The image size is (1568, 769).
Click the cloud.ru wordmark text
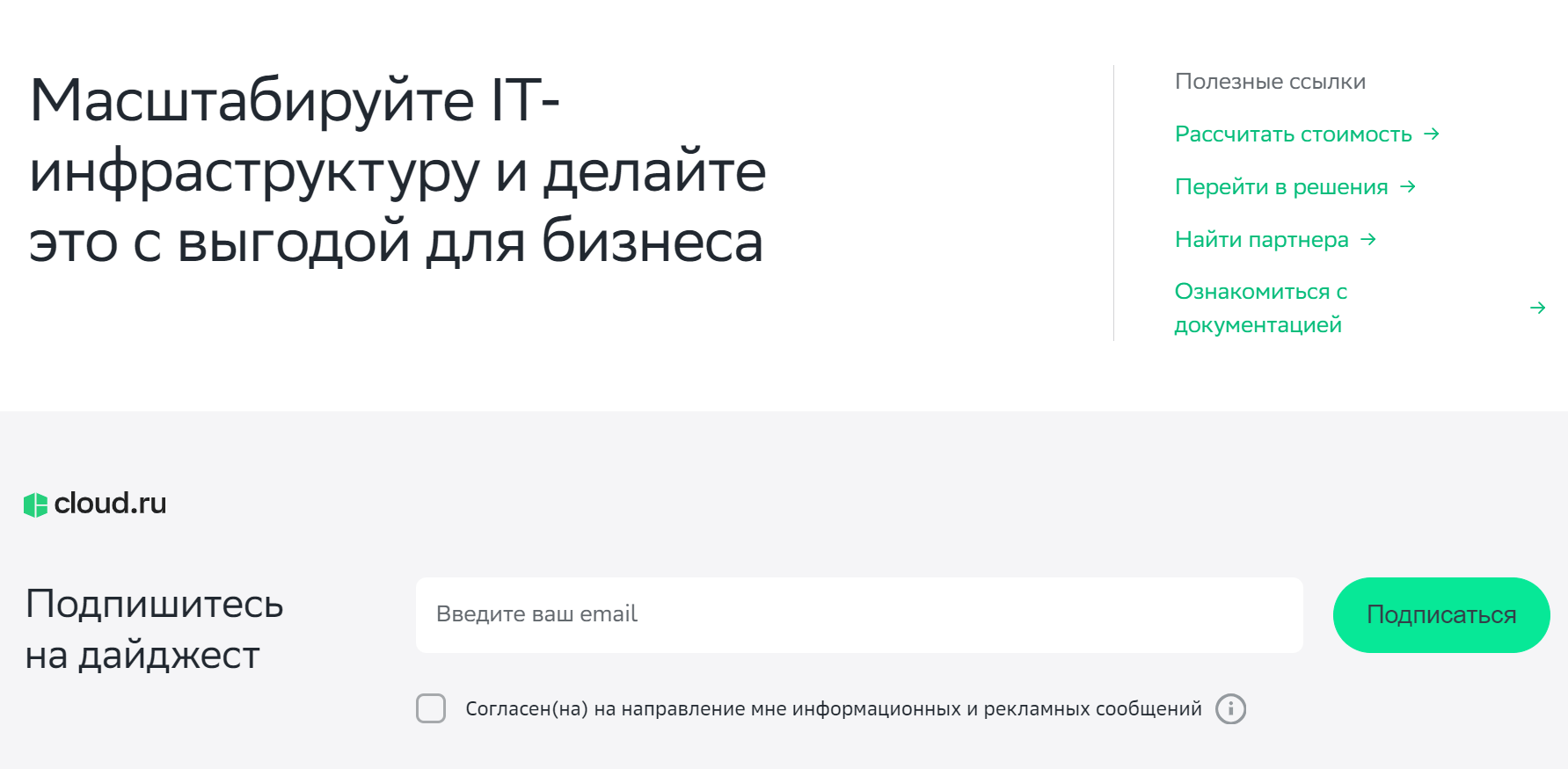pos(110,504)
